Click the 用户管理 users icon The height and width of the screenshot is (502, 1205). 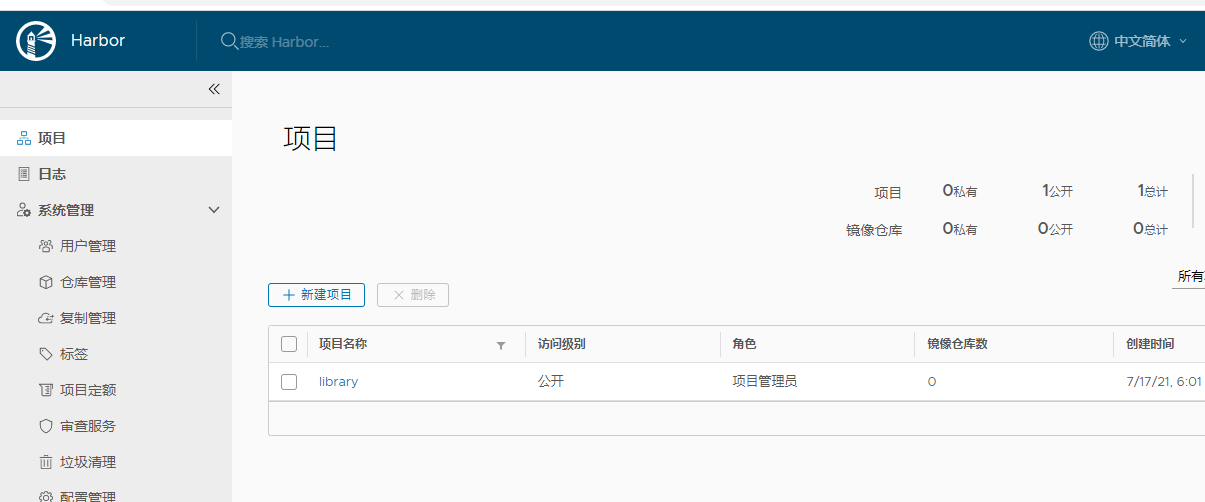[x=45, y=246]
